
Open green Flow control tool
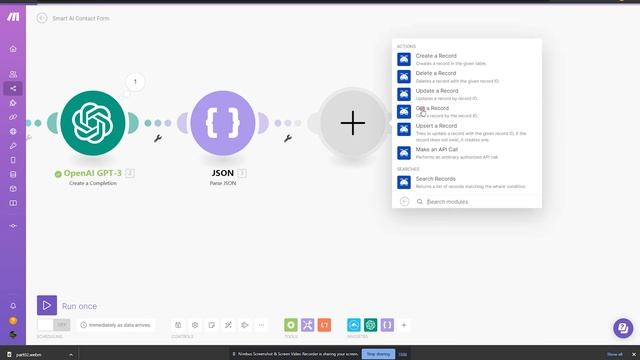[x=291, y=325]
